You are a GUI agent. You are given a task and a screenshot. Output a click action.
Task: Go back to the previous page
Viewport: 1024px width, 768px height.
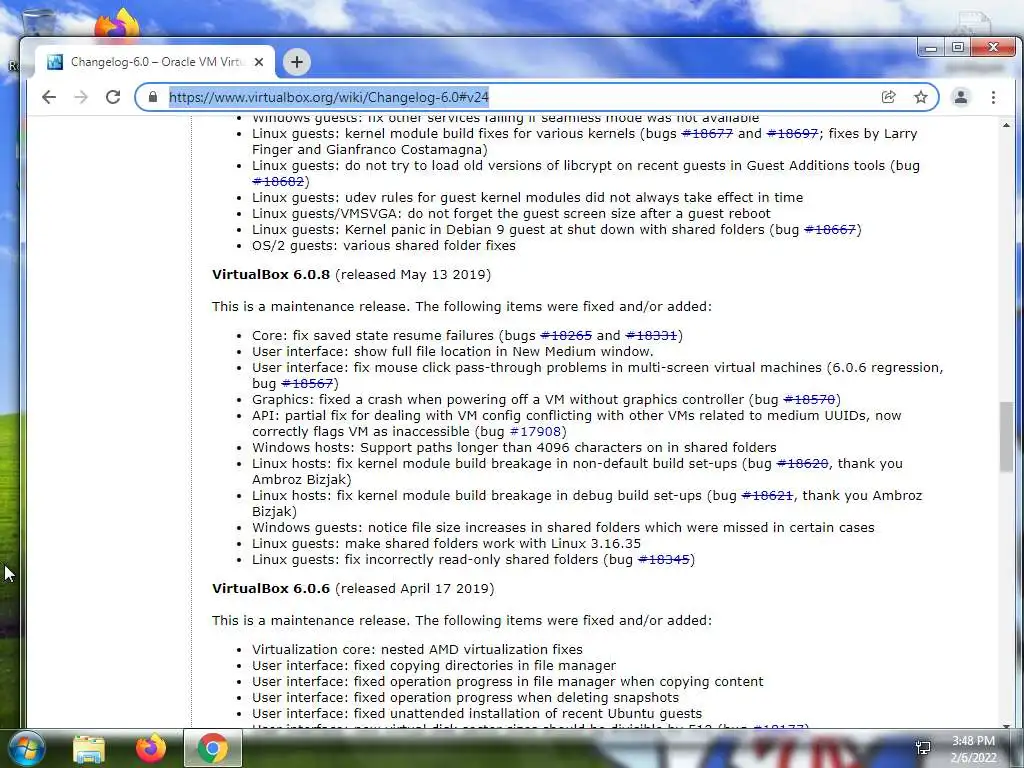(x=49, y=97)
